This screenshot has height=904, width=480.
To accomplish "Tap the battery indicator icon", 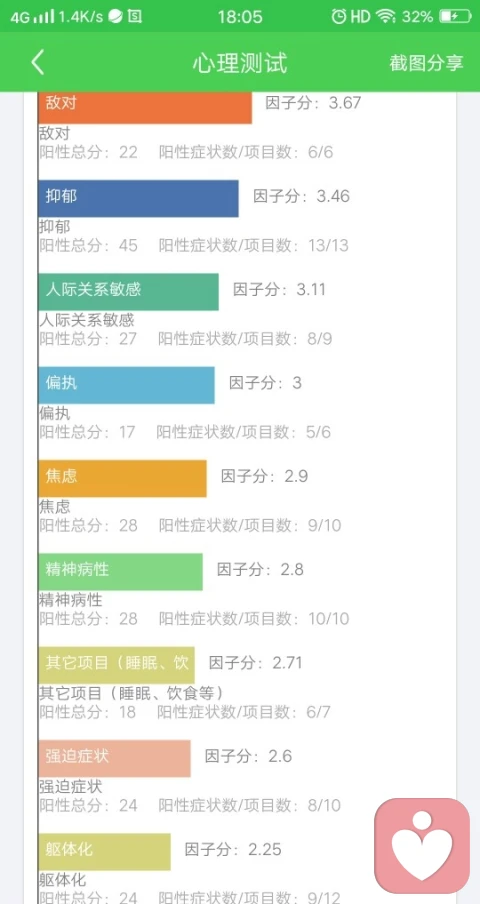I will (455, 16).
